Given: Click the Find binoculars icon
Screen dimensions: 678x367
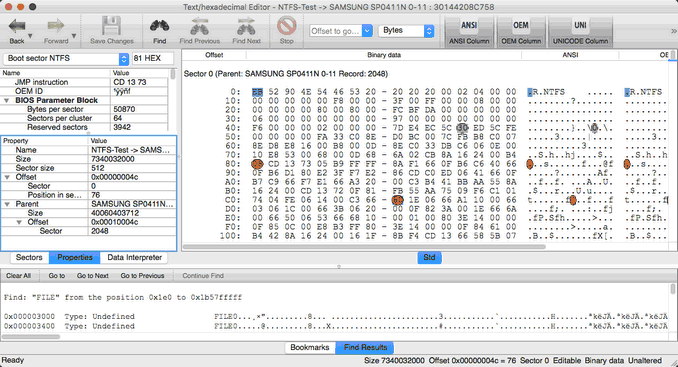Looking at the screenshot, I should click(x=160, y=26).
